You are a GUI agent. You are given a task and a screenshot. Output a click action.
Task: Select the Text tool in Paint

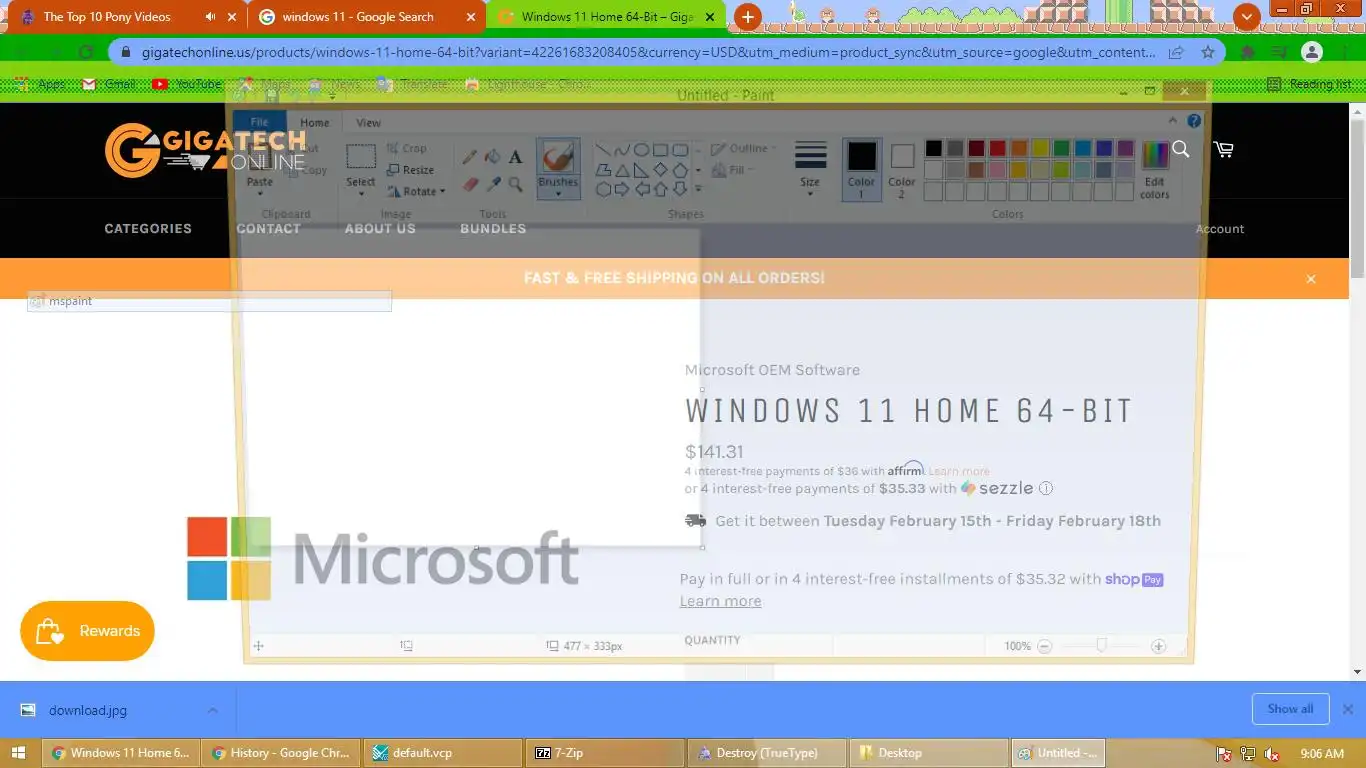(515, 157)
